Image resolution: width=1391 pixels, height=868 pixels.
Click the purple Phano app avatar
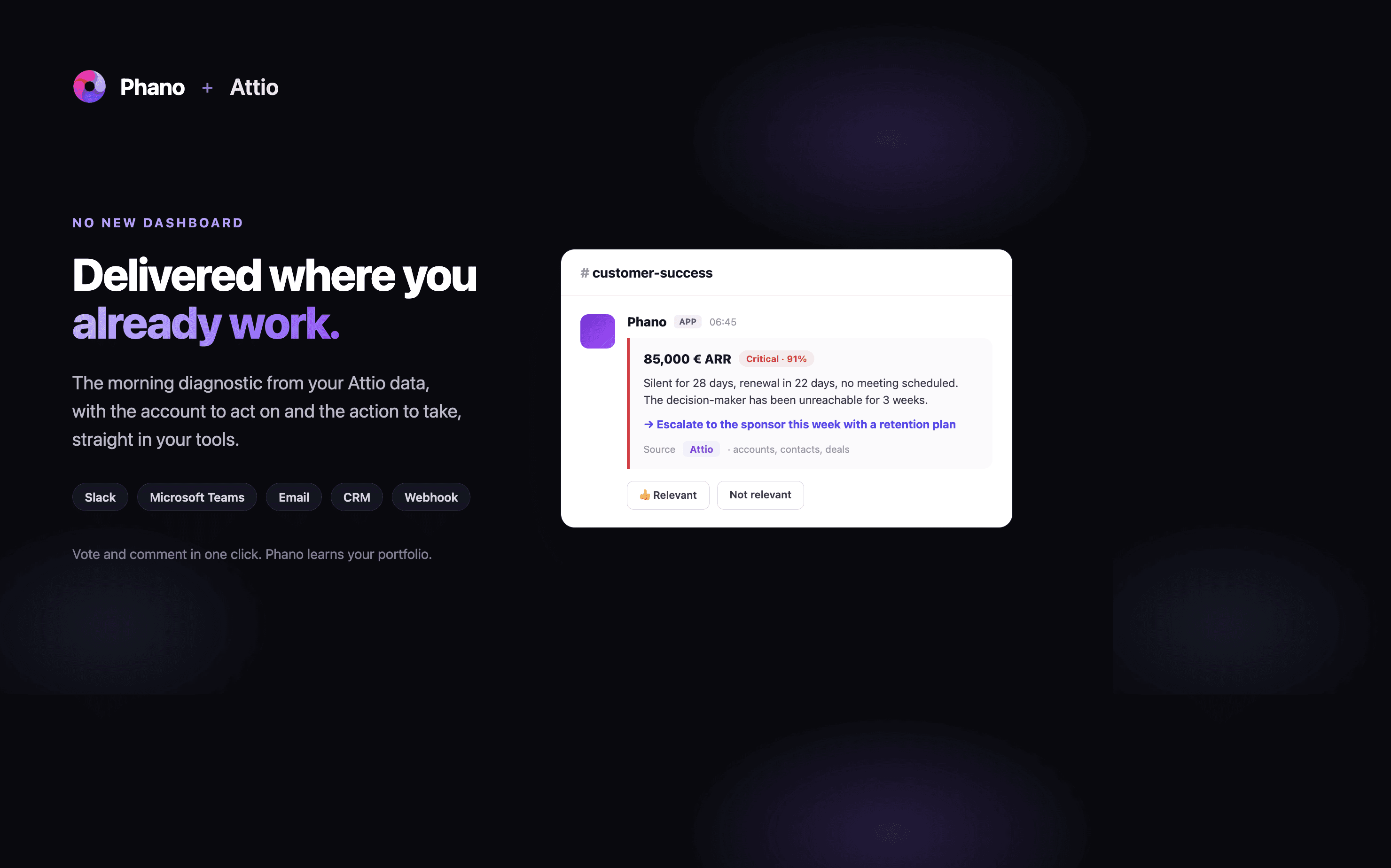pos(597,331)
